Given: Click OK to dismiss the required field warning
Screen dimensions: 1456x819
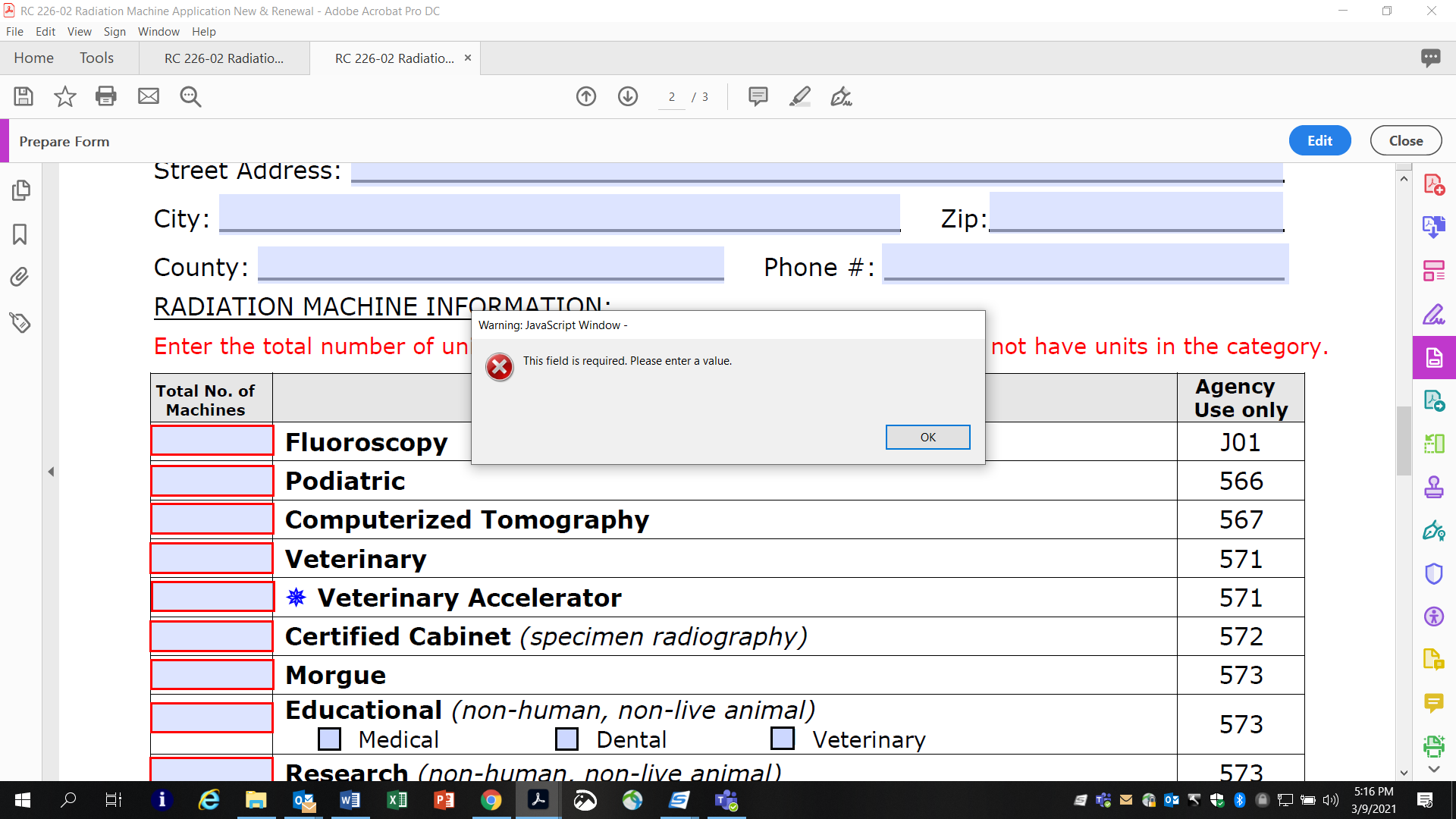Looking at the screenshot, I should point(927,436).
